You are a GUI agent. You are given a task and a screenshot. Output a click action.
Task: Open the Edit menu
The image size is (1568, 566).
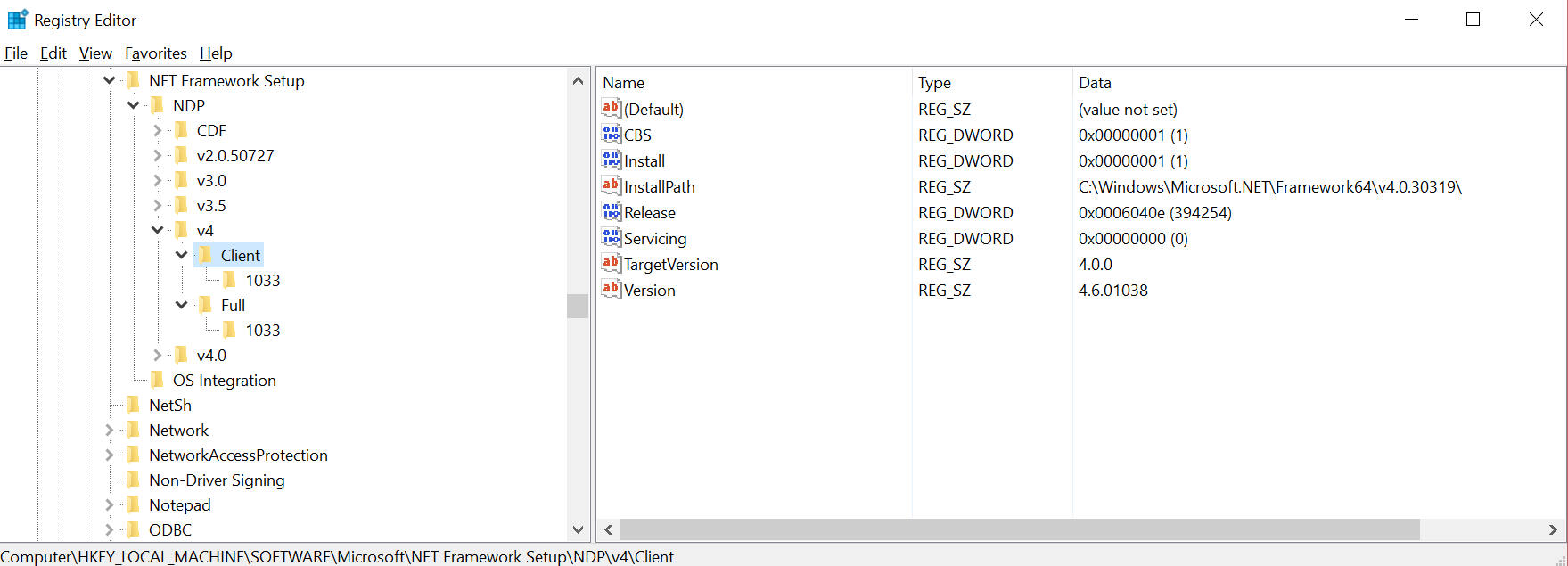(x=53, y=53)
